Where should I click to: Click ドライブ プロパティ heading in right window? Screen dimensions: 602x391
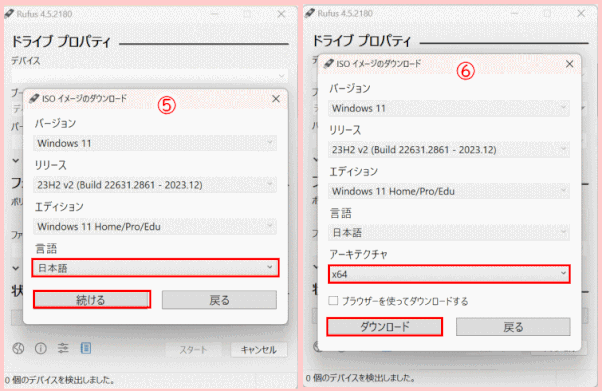[362, 41]
